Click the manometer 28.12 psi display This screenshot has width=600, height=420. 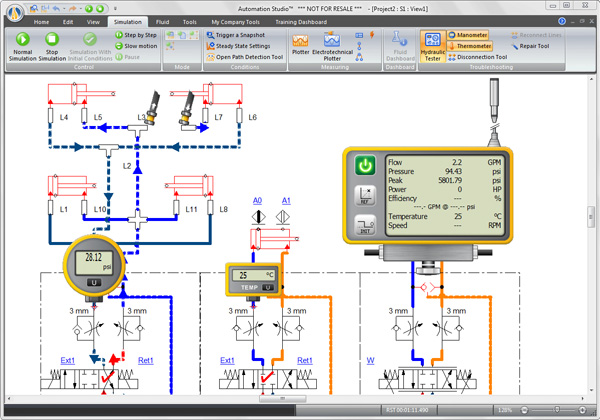pos(94,262)
